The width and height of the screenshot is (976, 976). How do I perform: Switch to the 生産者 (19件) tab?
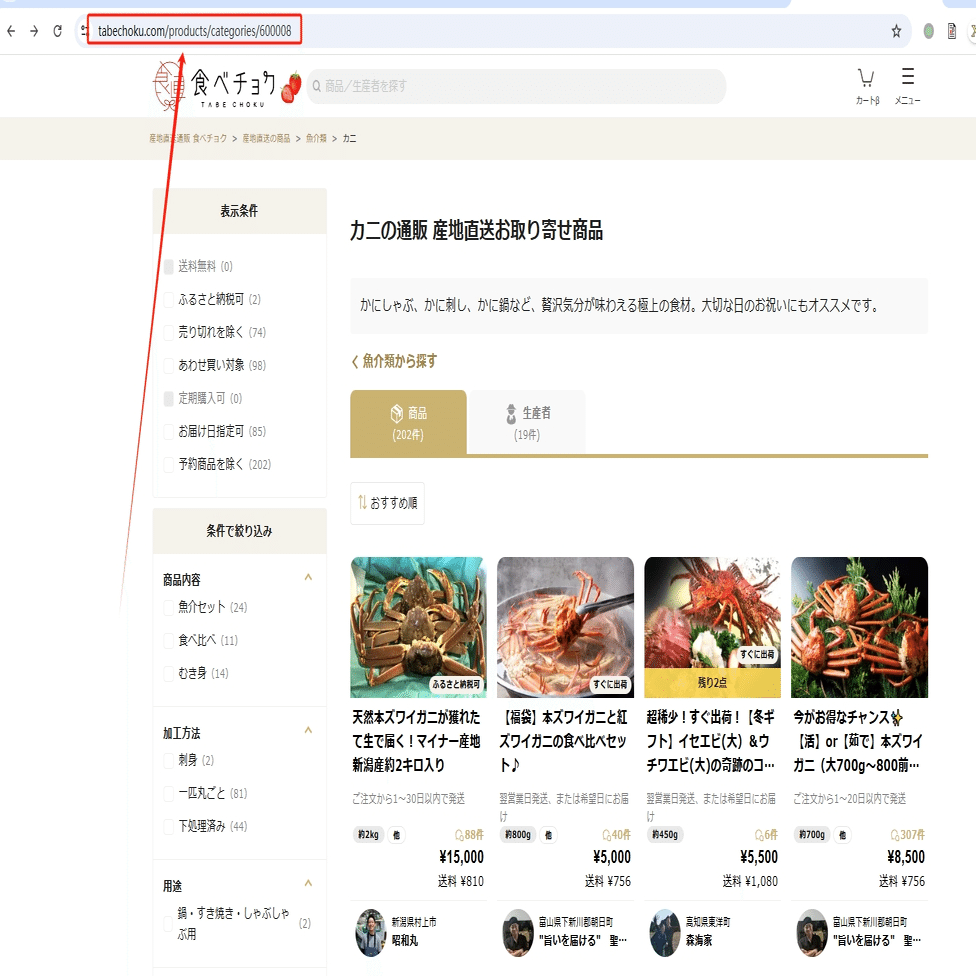(x=527, y=423)
